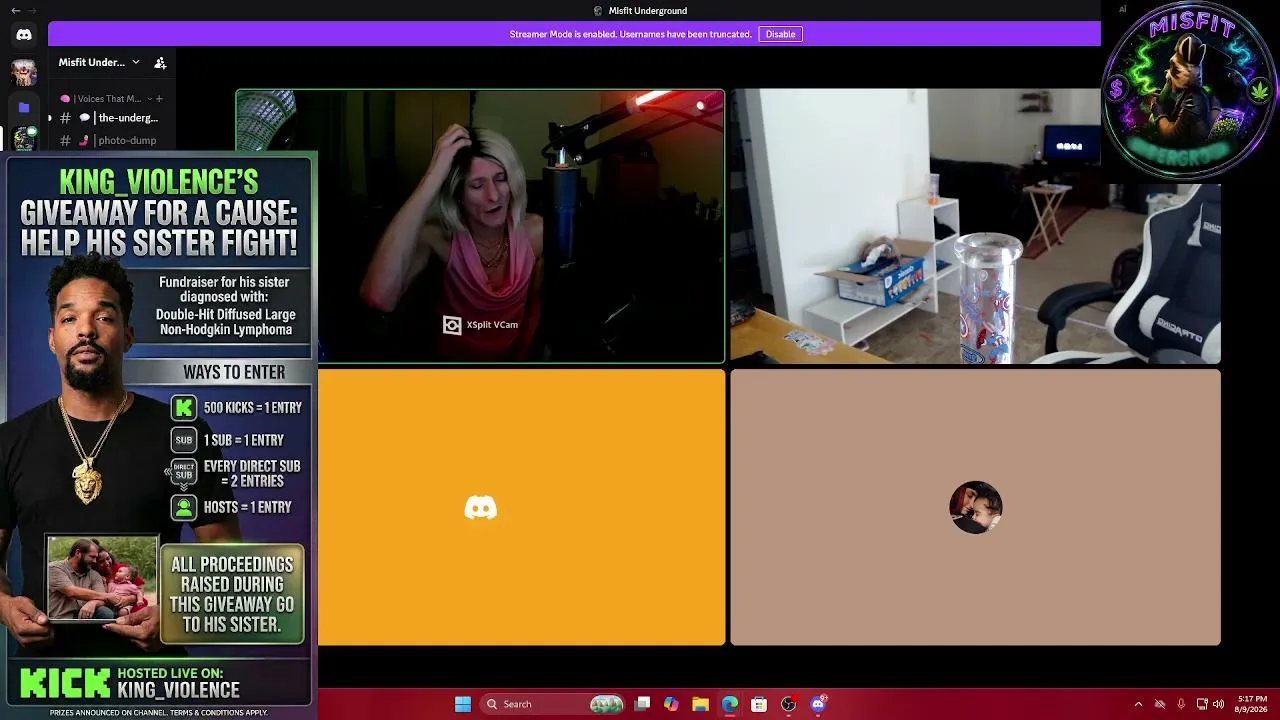Screen dimensions: 1280x720
Task: Click the Misfit Underground circular logo overlay
Action: click(x=1188, y=90)
